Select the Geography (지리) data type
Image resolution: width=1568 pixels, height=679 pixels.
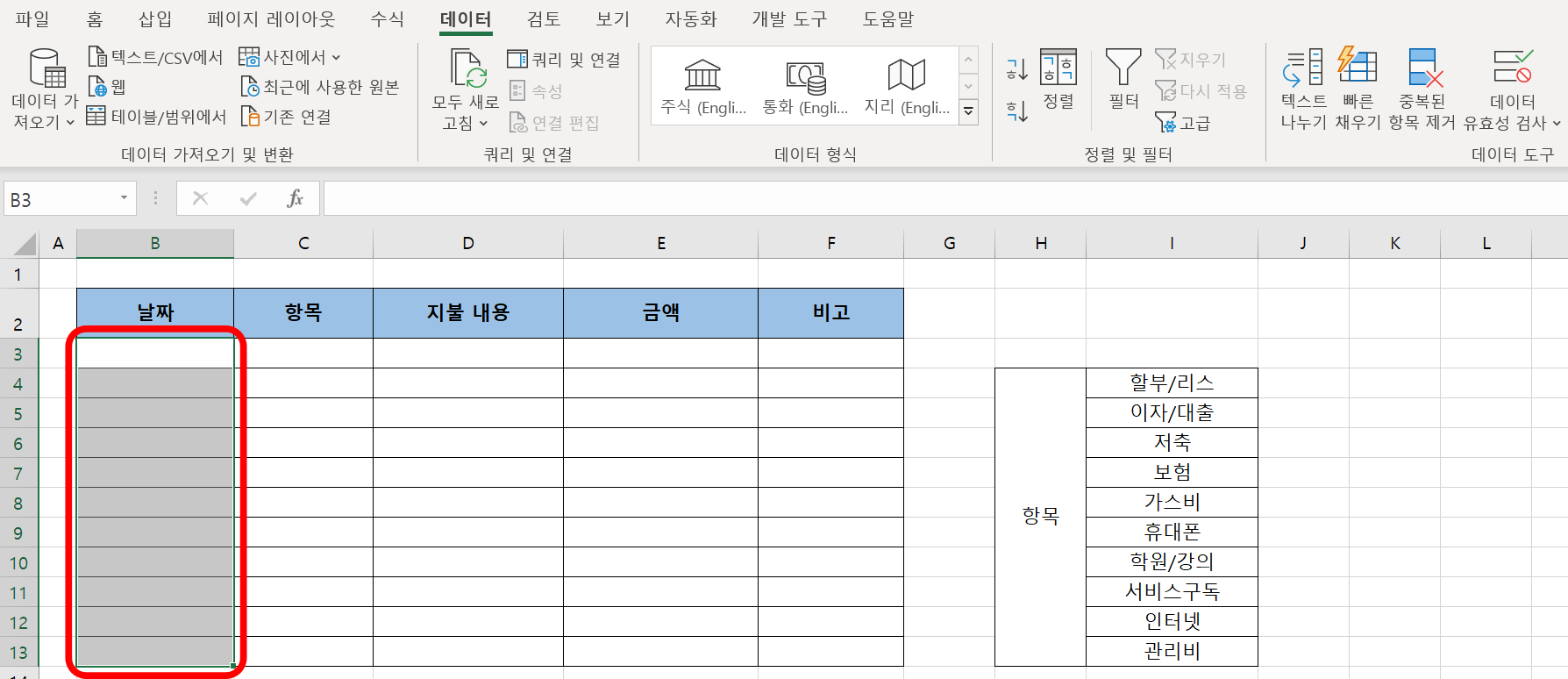(x=907, y=87)
